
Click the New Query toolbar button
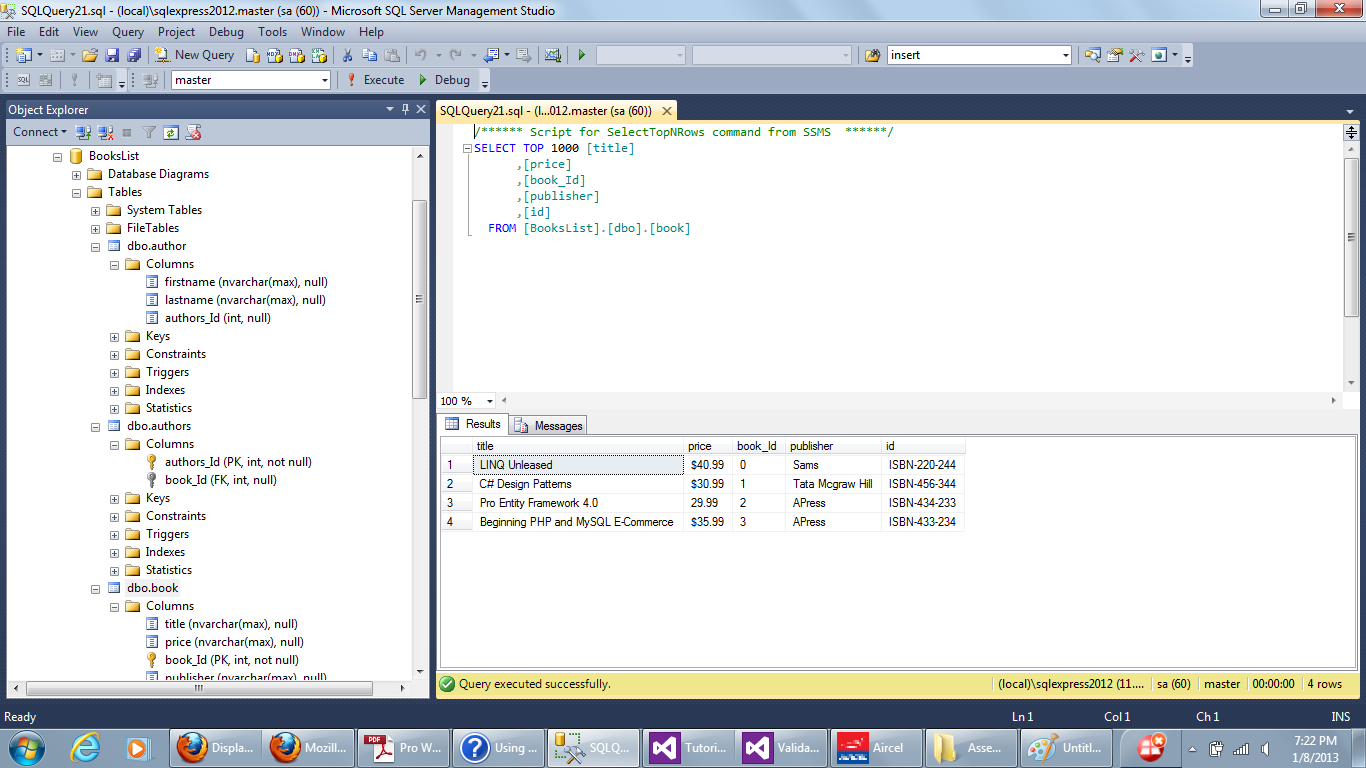coord(195,55)
